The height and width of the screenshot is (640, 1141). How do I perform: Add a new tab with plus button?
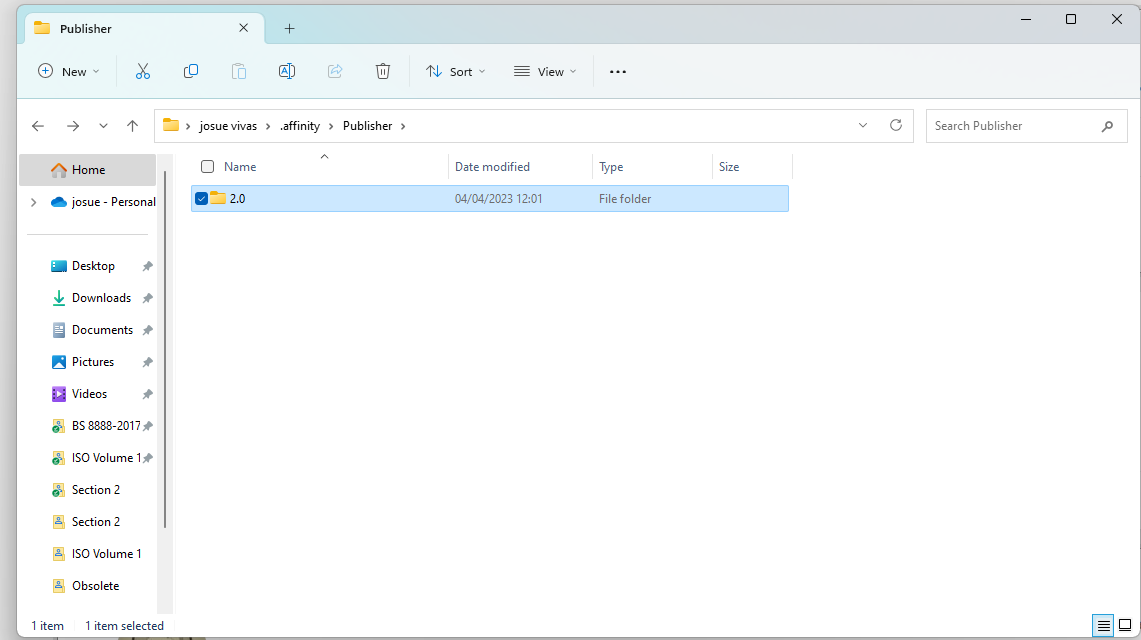[289, 29]
